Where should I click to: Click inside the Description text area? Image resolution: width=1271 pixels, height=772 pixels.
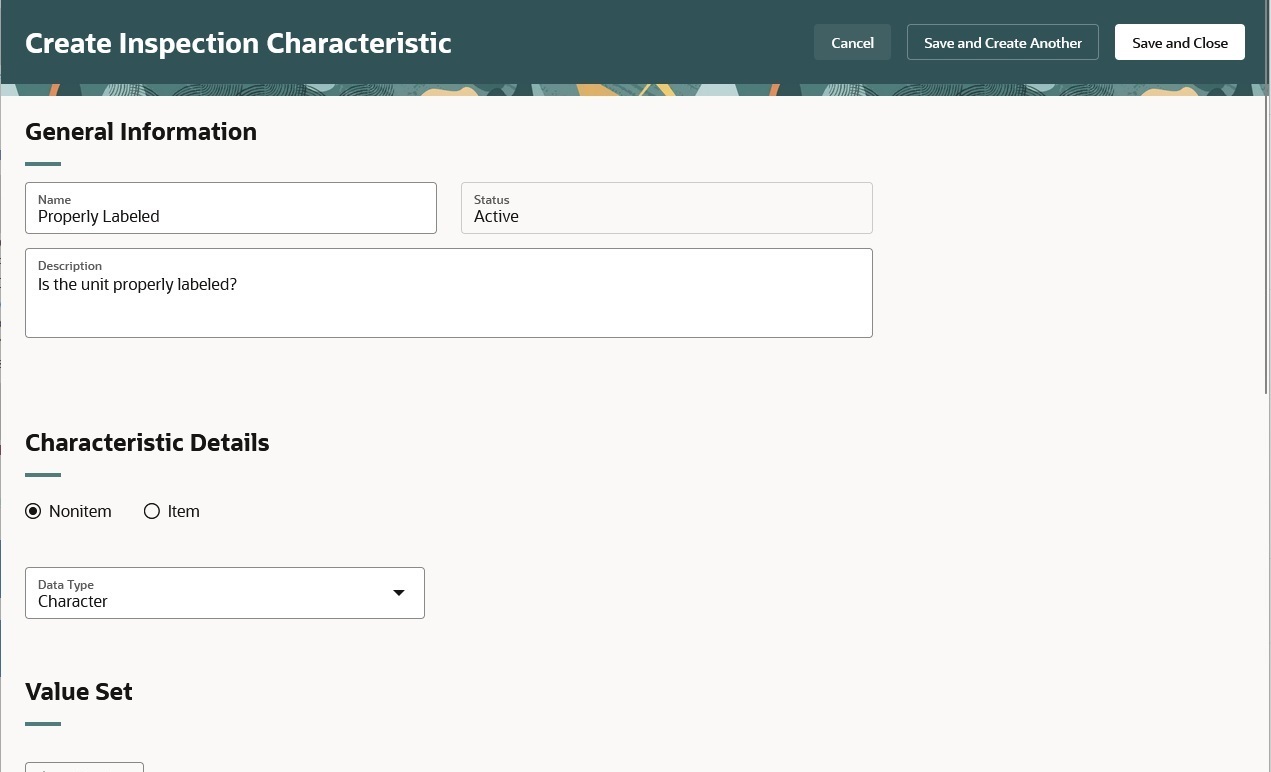[x=449, y=295]
